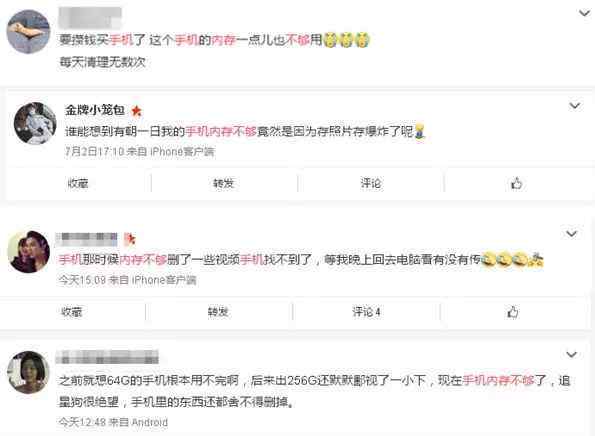The width and height of the screenshot is (595, 436).
Task: Click 转发 under the deleted videos post
Action: click(x=218, y=312)
